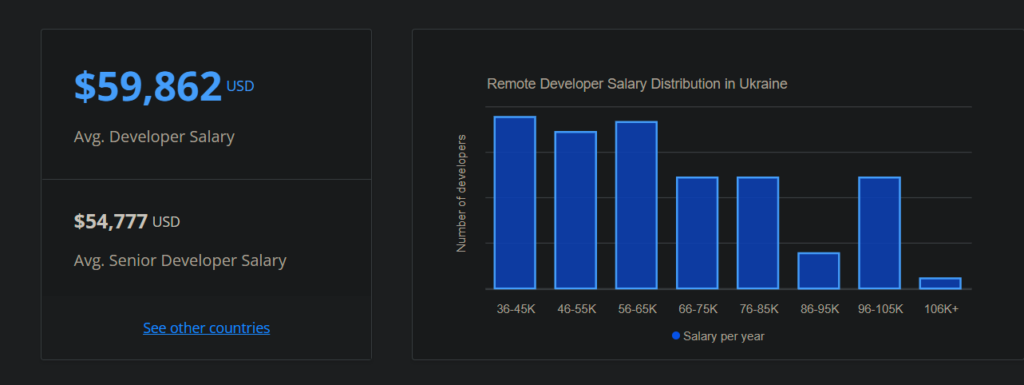Select the 56-65K salary bar
This screenshot has height=385, width=1024.
tap(636, 205)
